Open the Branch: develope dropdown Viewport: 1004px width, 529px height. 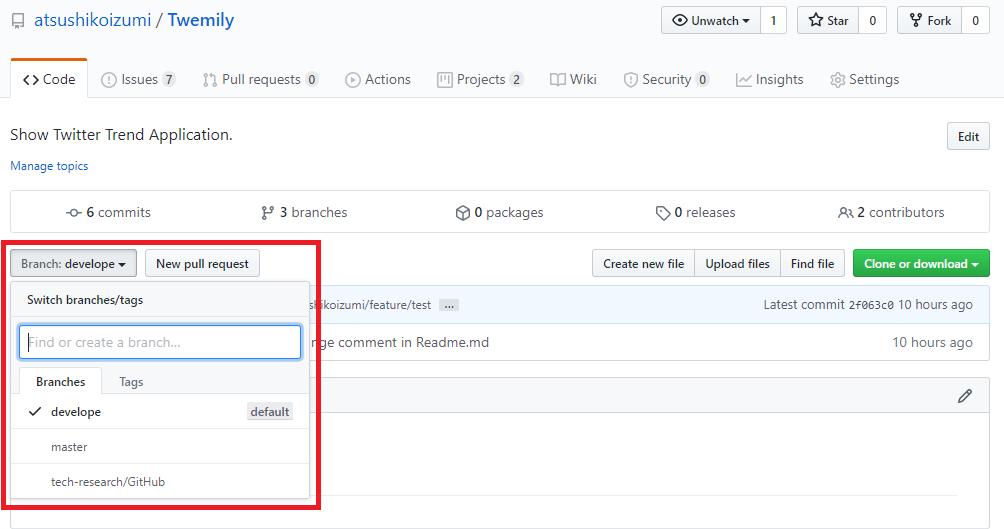74,264
